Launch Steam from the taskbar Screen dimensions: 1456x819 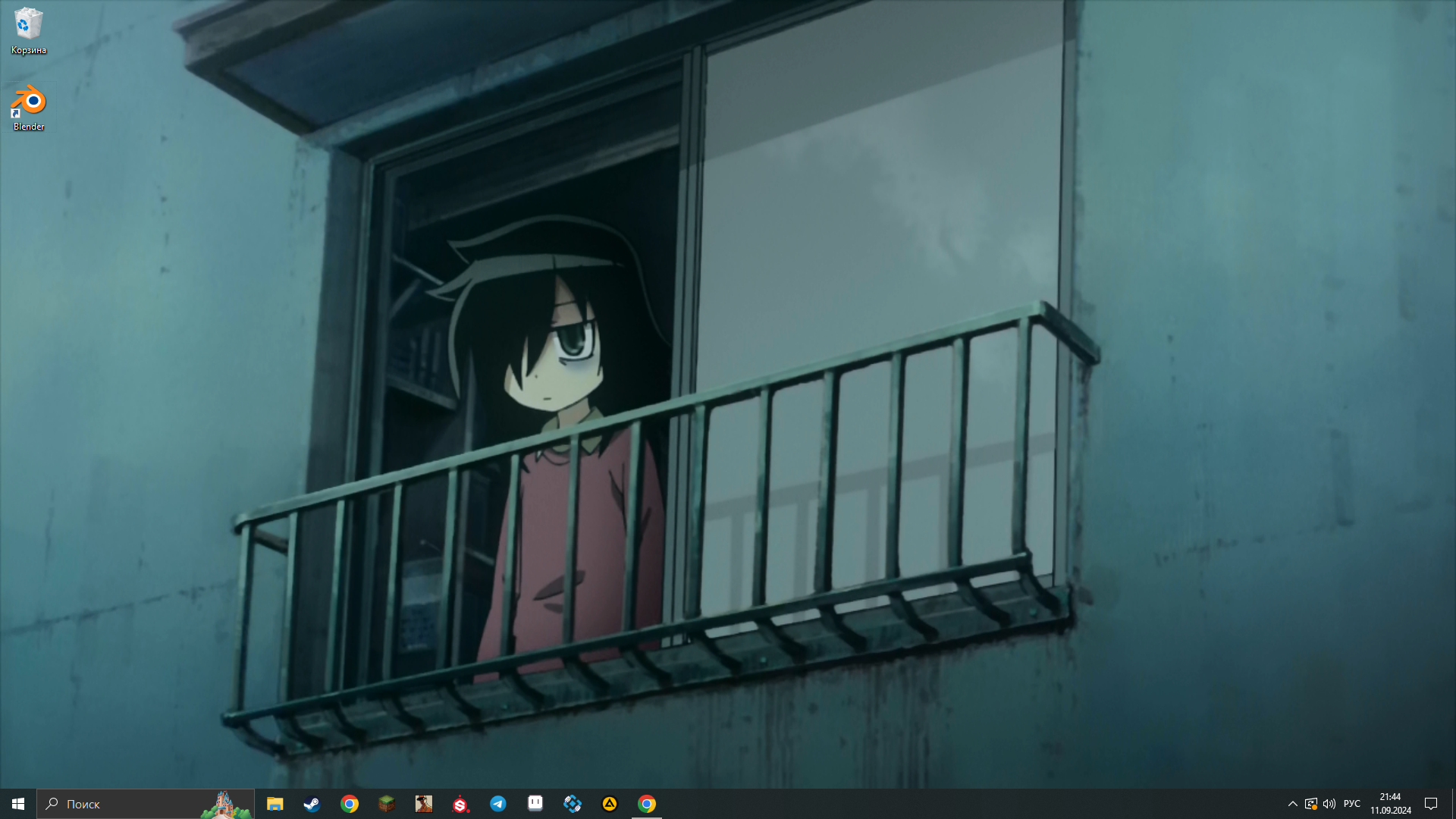coord(312,804)
